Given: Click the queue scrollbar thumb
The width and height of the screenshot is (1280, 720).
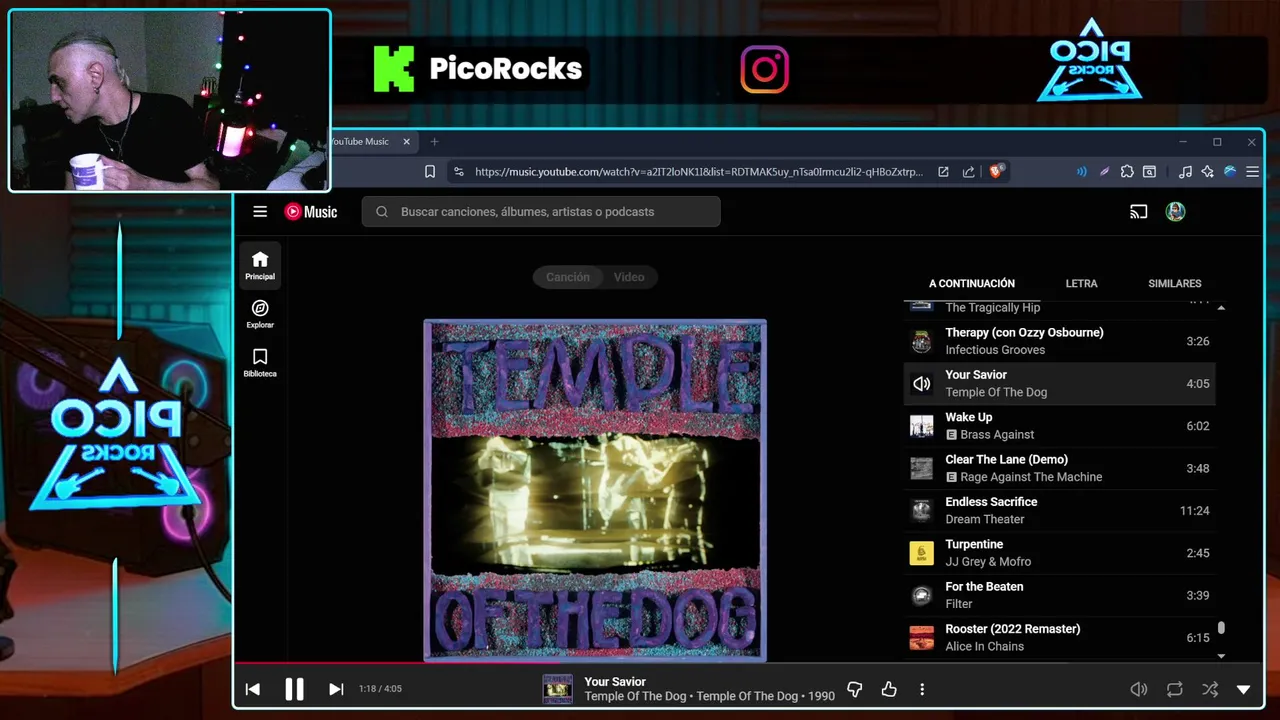Looking at the screenshot, I should pos(1221,628).
